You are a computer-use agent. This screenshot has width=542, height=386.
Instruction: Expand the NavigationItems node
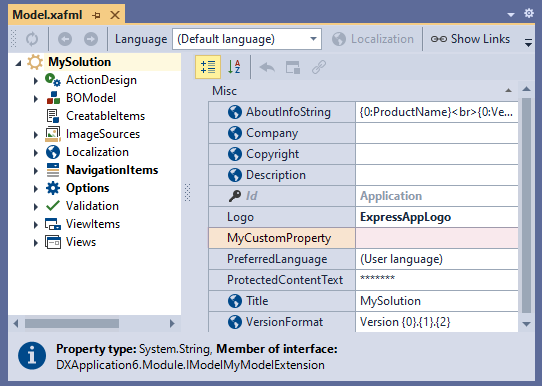click(x=36, y=170)
